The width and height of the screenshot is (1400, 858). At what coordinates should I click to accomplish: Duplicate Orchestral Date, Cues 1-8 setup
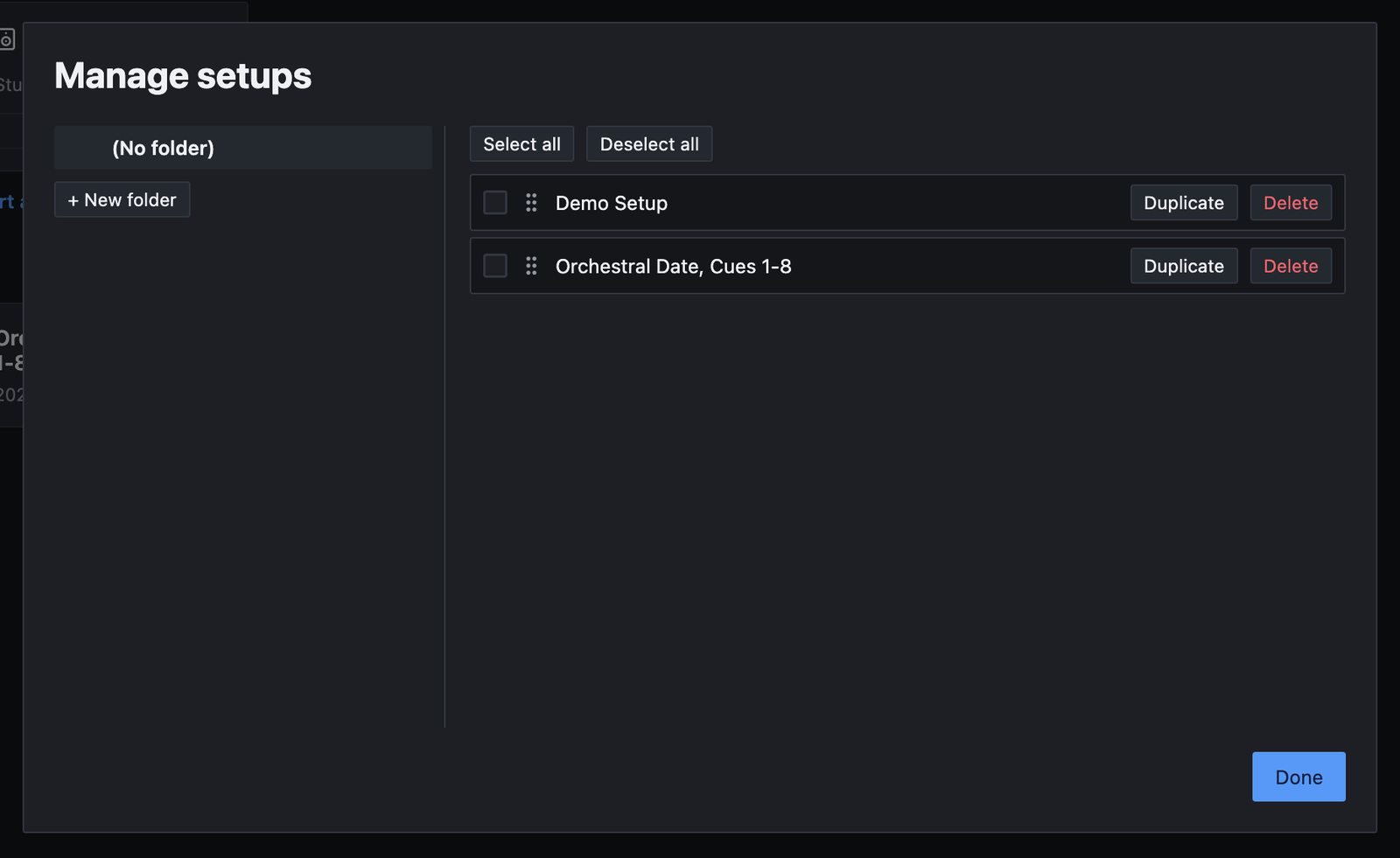(1184, 266)
